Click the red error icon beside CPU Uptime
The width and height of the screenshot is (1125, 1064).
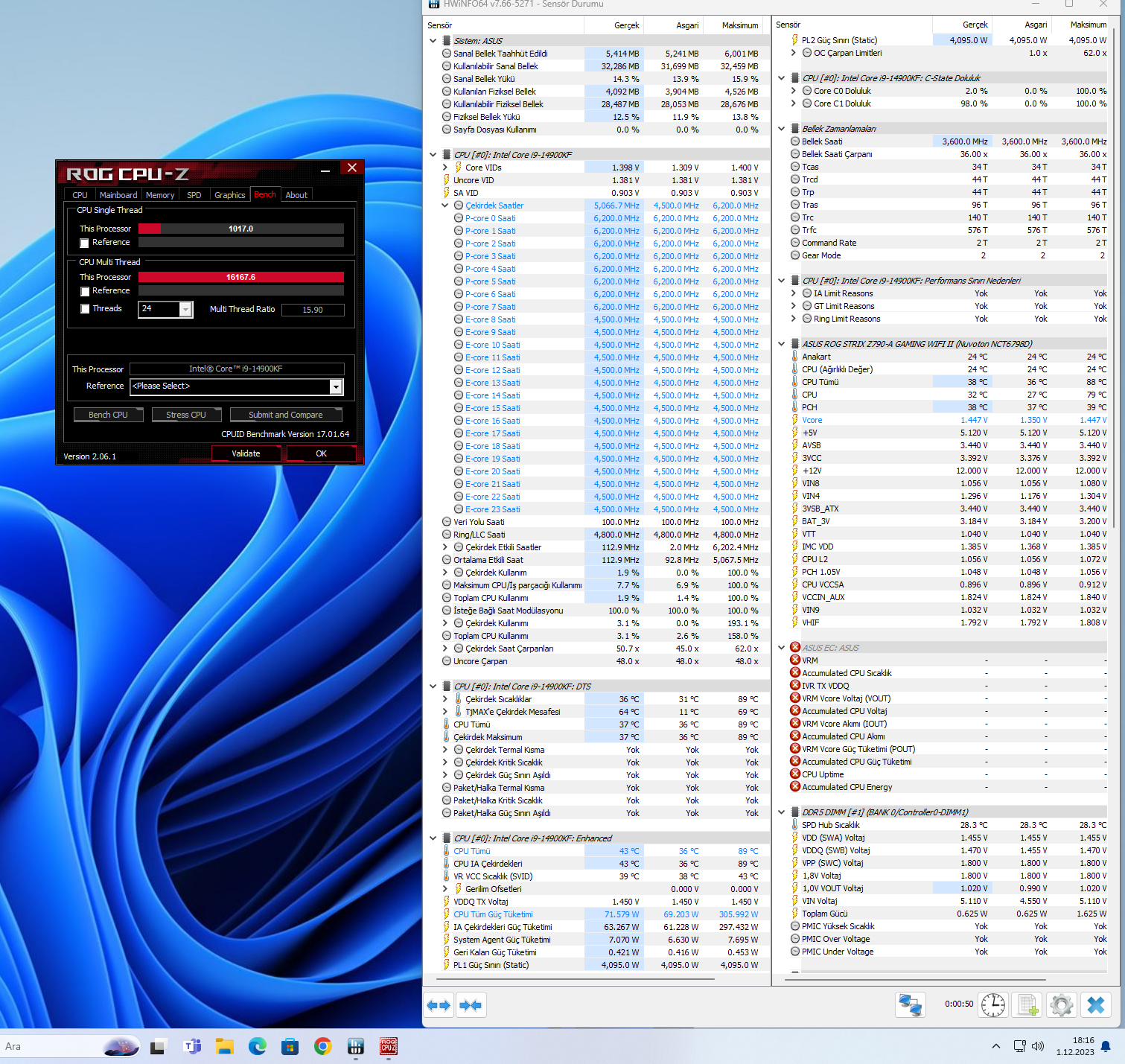pyautogui.click(x=795, y=774)
